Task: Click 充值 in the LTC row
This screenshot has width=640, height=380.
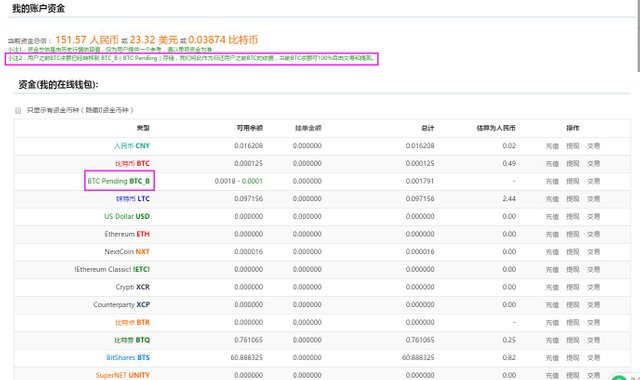Action: (x=552, y=199)
